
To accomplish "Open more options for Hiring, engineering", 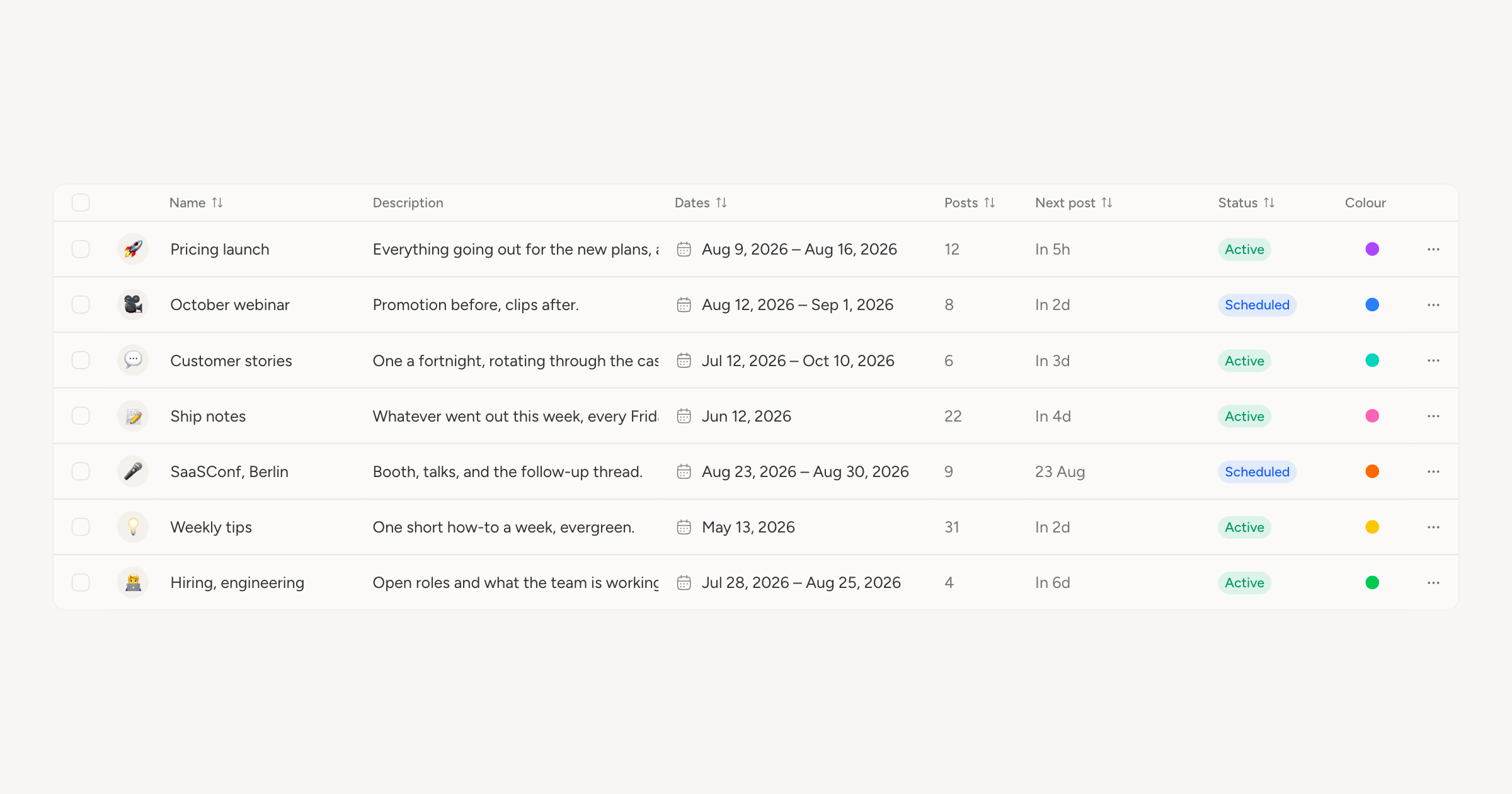I will 1433,582.
